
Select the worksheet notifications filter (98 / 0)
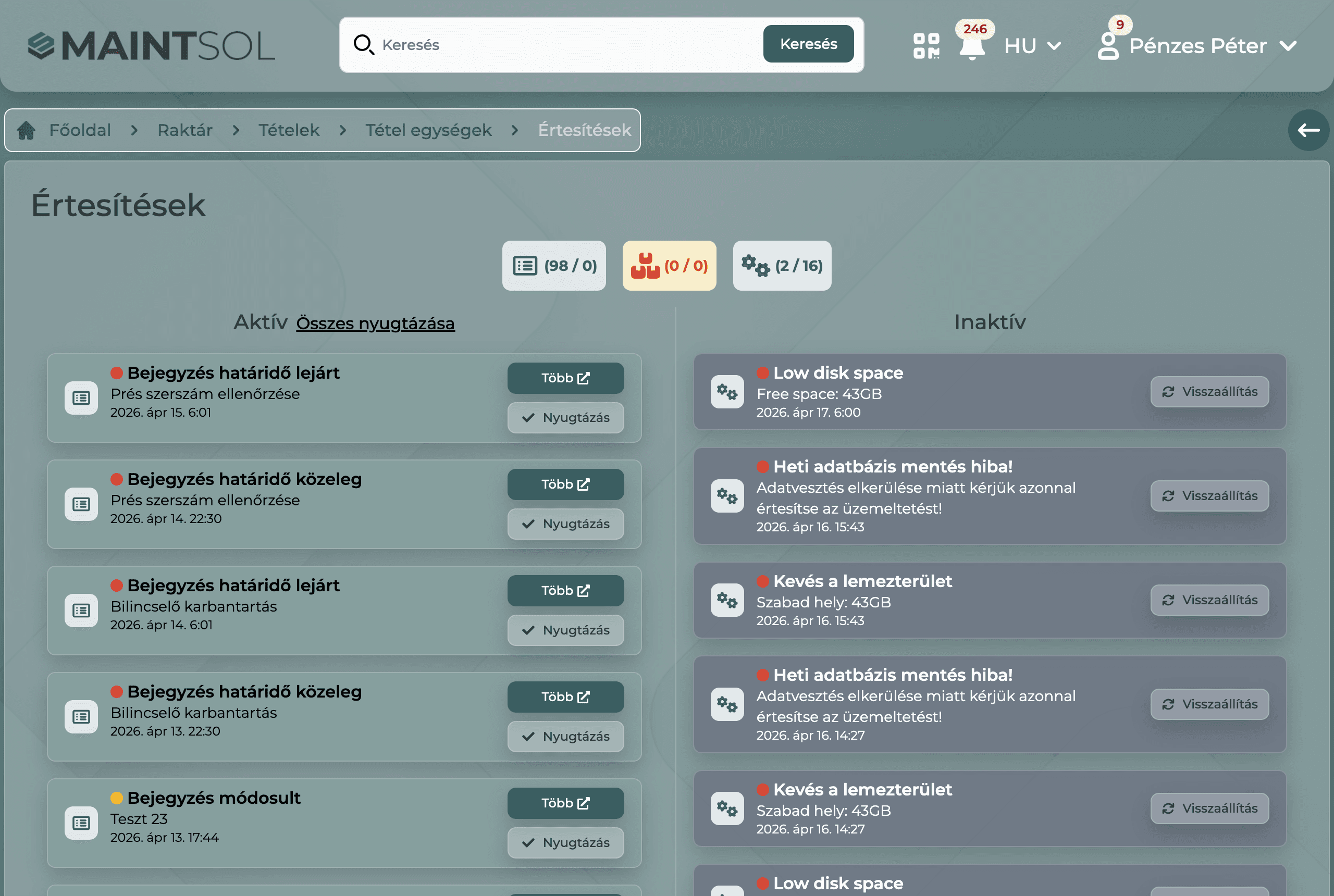click(x=553, y=266)
